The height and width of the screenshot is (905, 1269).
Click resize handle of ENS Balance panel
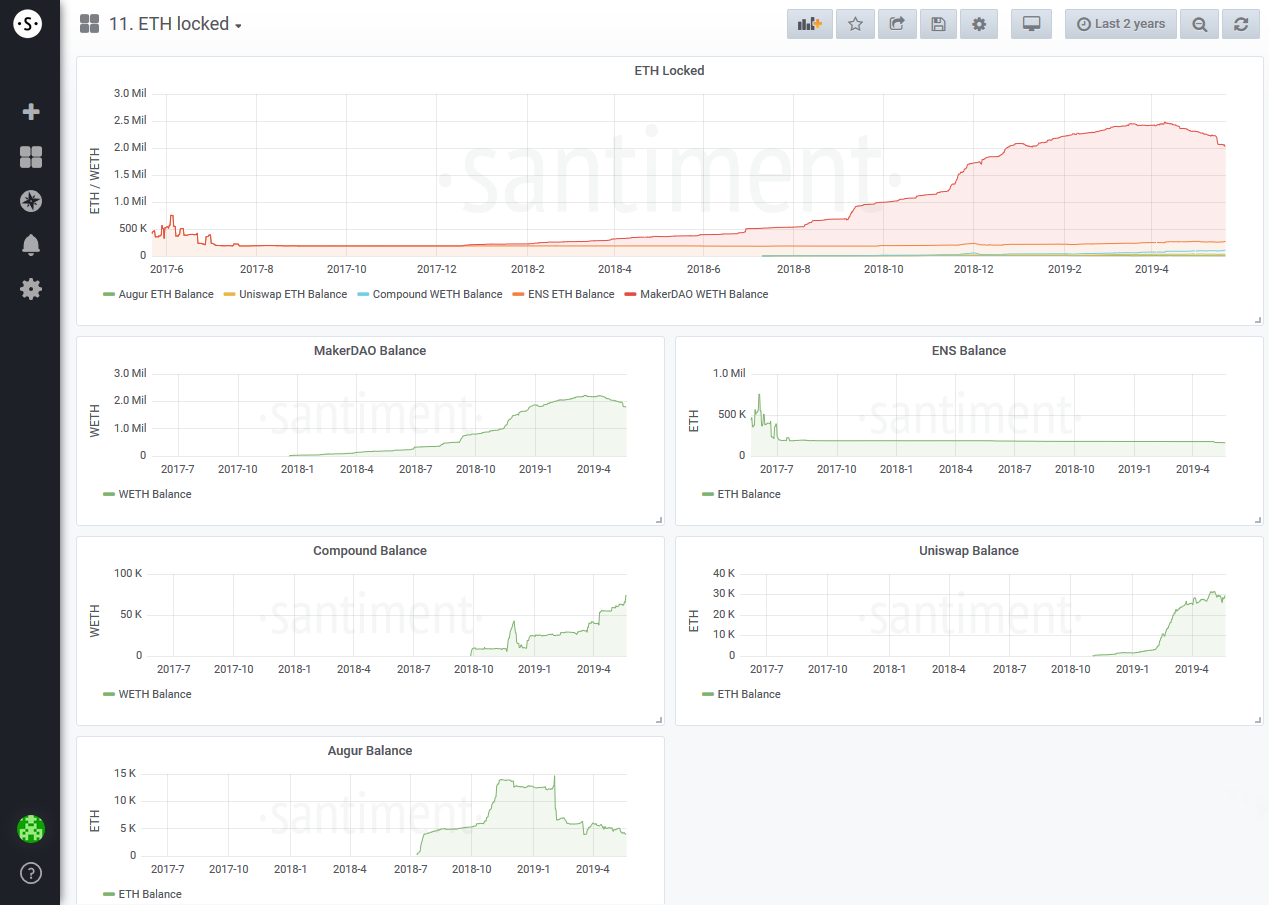pos(1258,519)
